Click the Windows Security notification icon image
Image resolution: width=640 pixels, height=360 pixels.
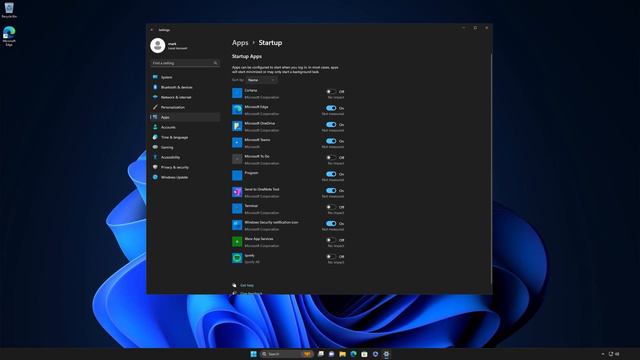tap(237, 225)
